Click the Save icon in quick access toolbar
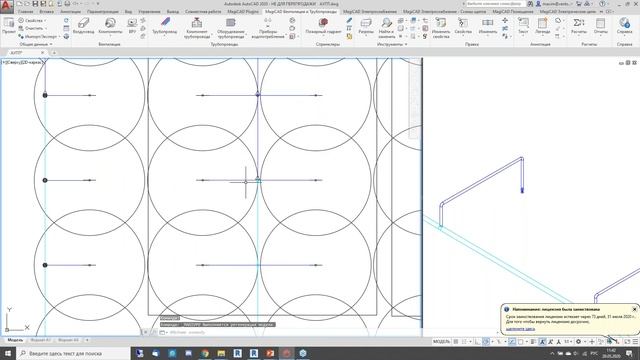Image resolution: width=640 pixels, height=360 pixels. point(35,4)
